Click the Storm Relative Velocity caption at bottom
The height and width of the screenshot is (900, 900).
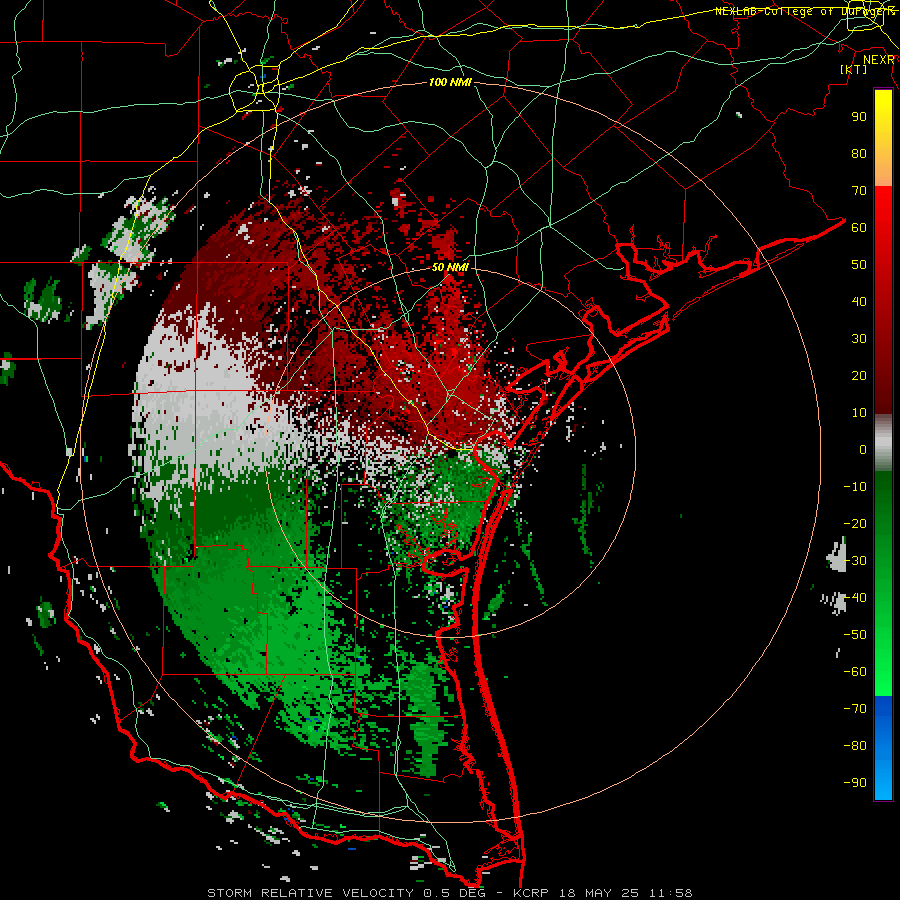point(449,893)
